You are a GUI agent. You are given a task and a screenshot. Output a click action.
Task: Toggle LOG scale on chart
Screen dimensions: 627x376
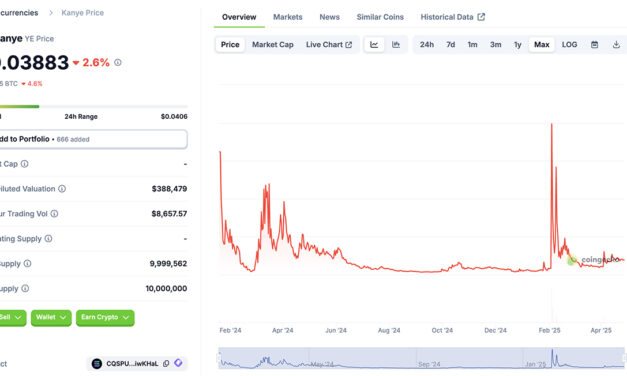point(569,44)
